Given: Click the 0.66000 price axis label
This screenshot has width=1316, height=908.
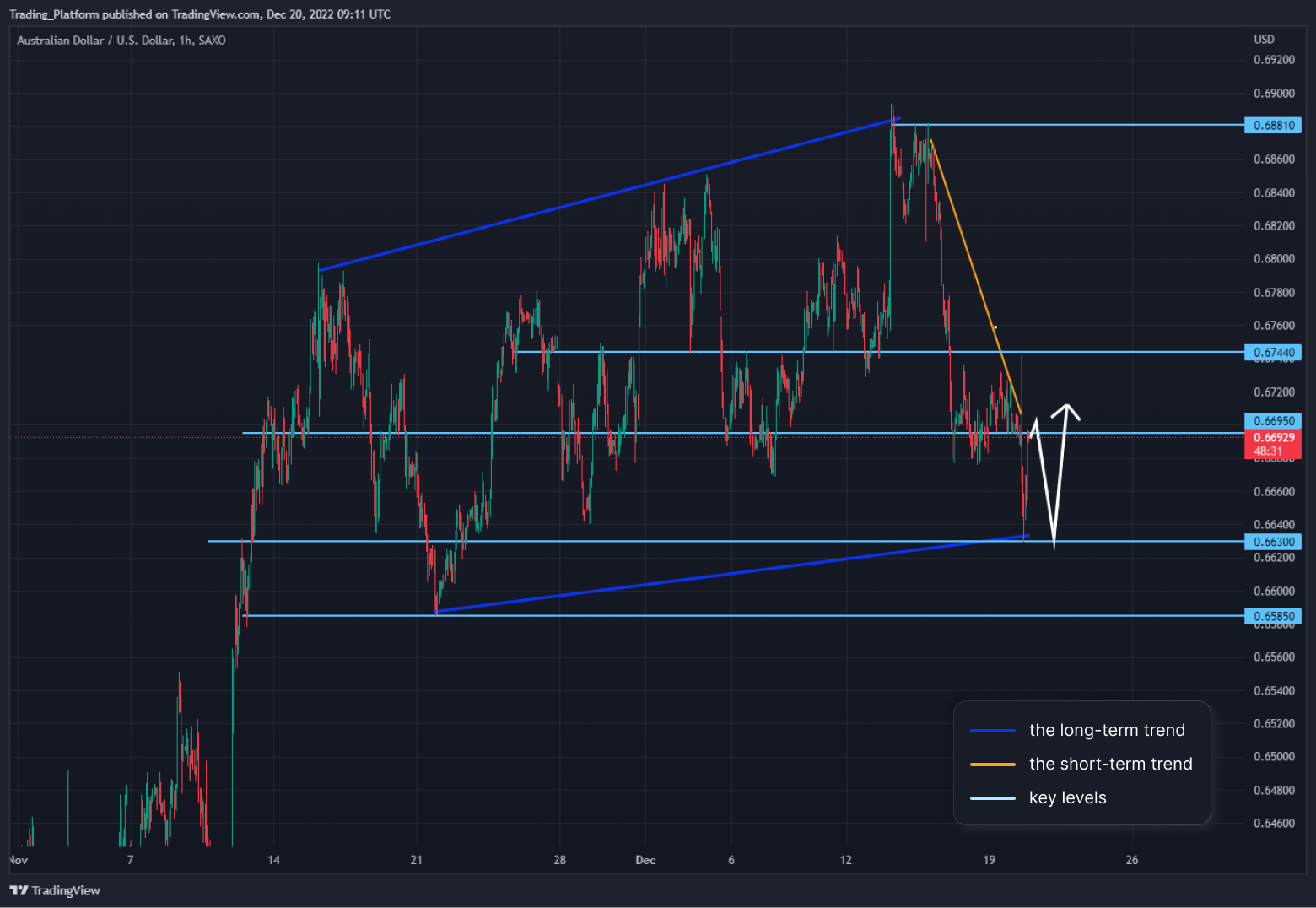Looking at the screenshot, I should (1274, 592).
